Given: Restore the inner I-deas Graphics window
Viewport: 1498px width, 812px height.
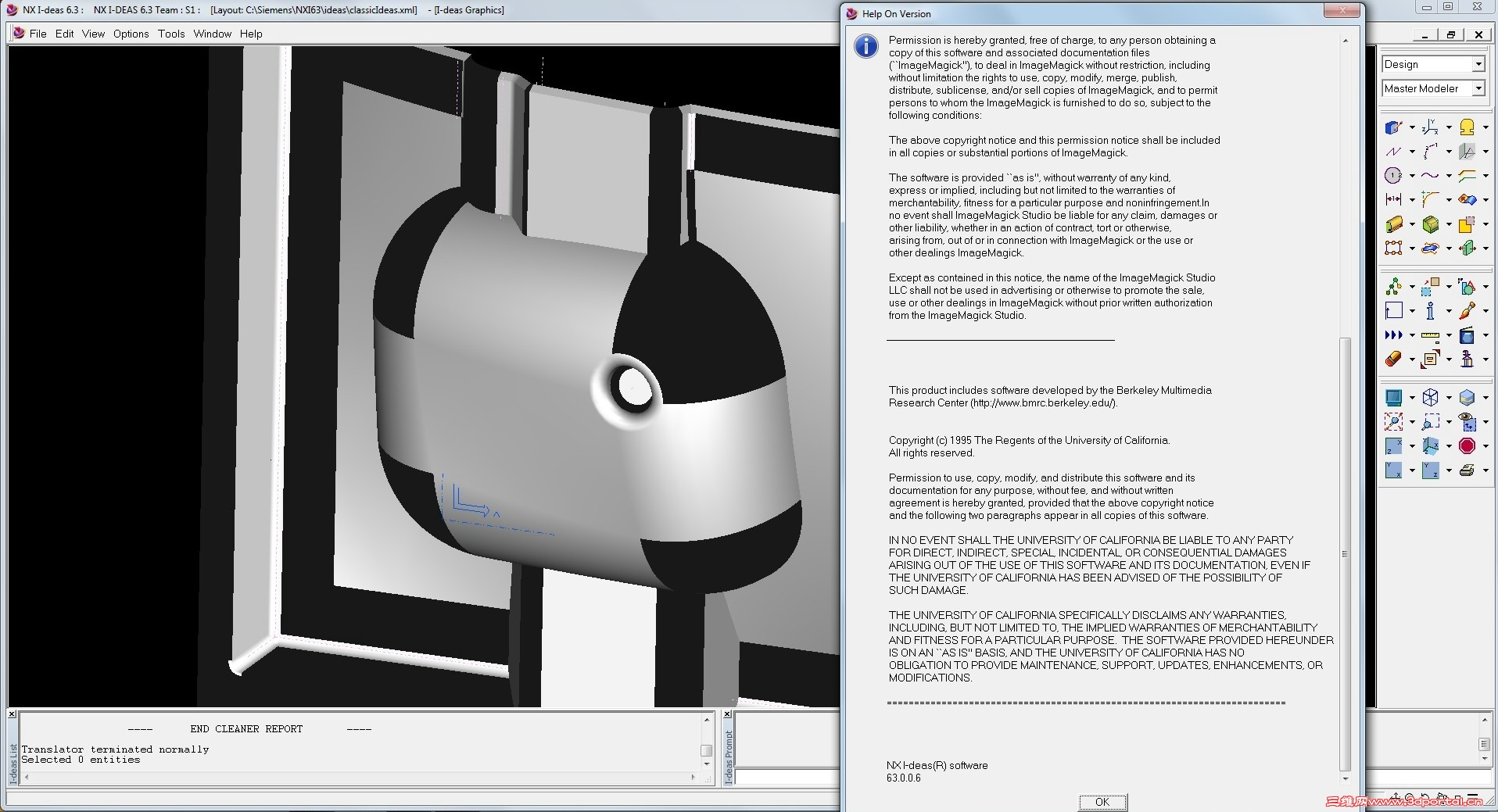Looking at the screenshot, I should [1451, 34].
